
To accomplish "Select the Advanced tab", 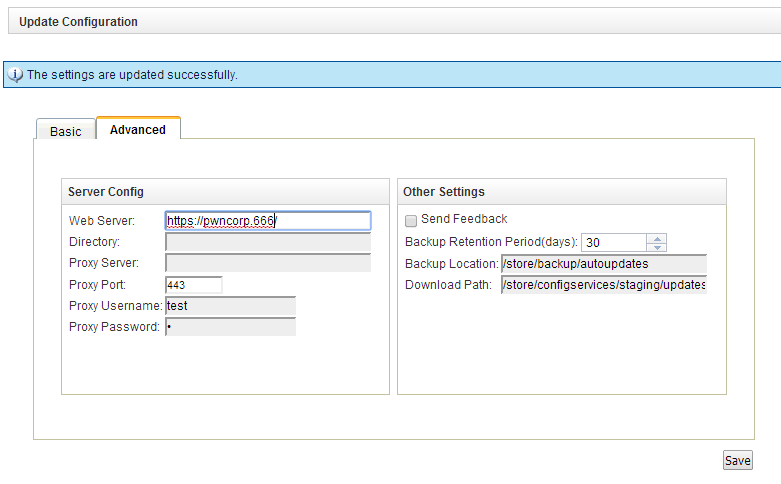I will (x=138, y=128).
